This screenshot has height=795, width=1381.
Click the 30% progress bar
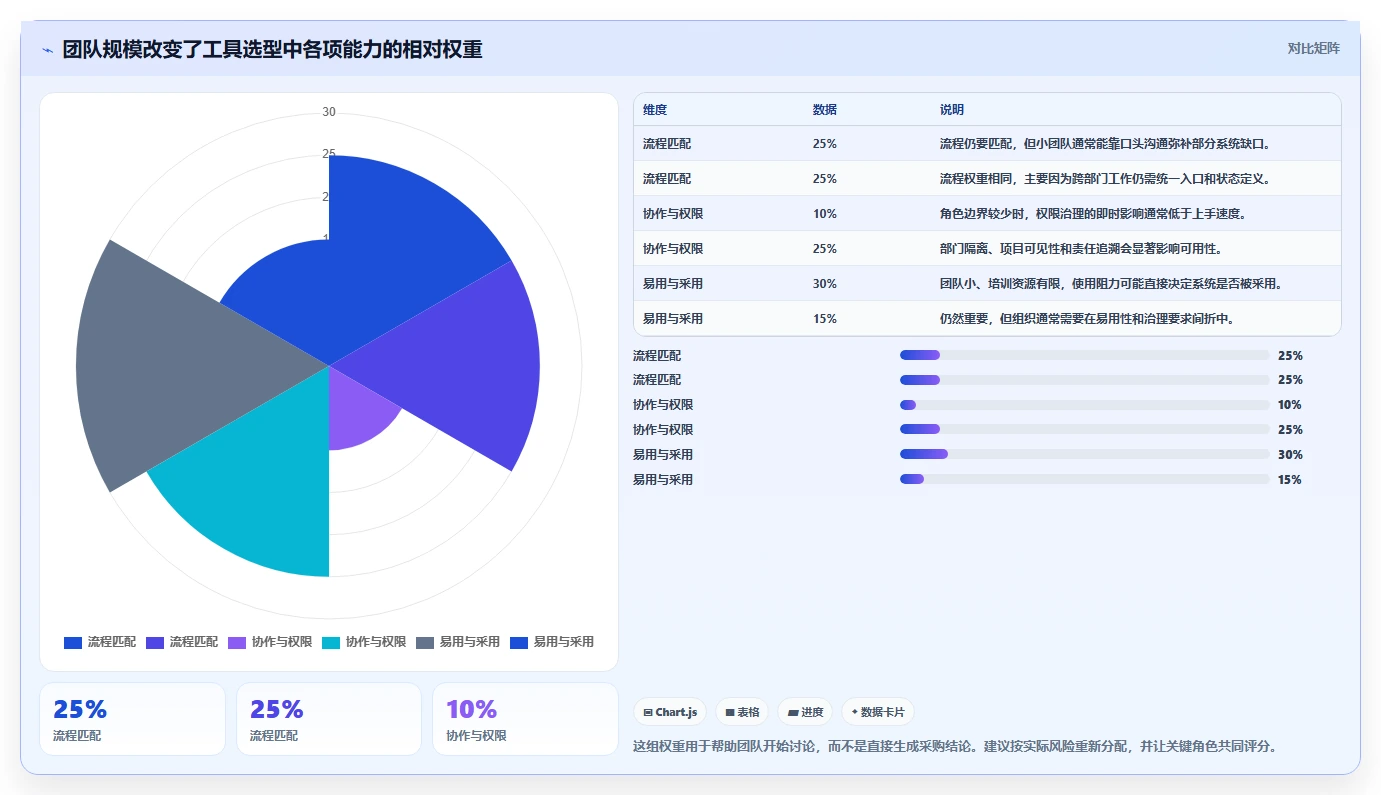(x=1084, y=455)
